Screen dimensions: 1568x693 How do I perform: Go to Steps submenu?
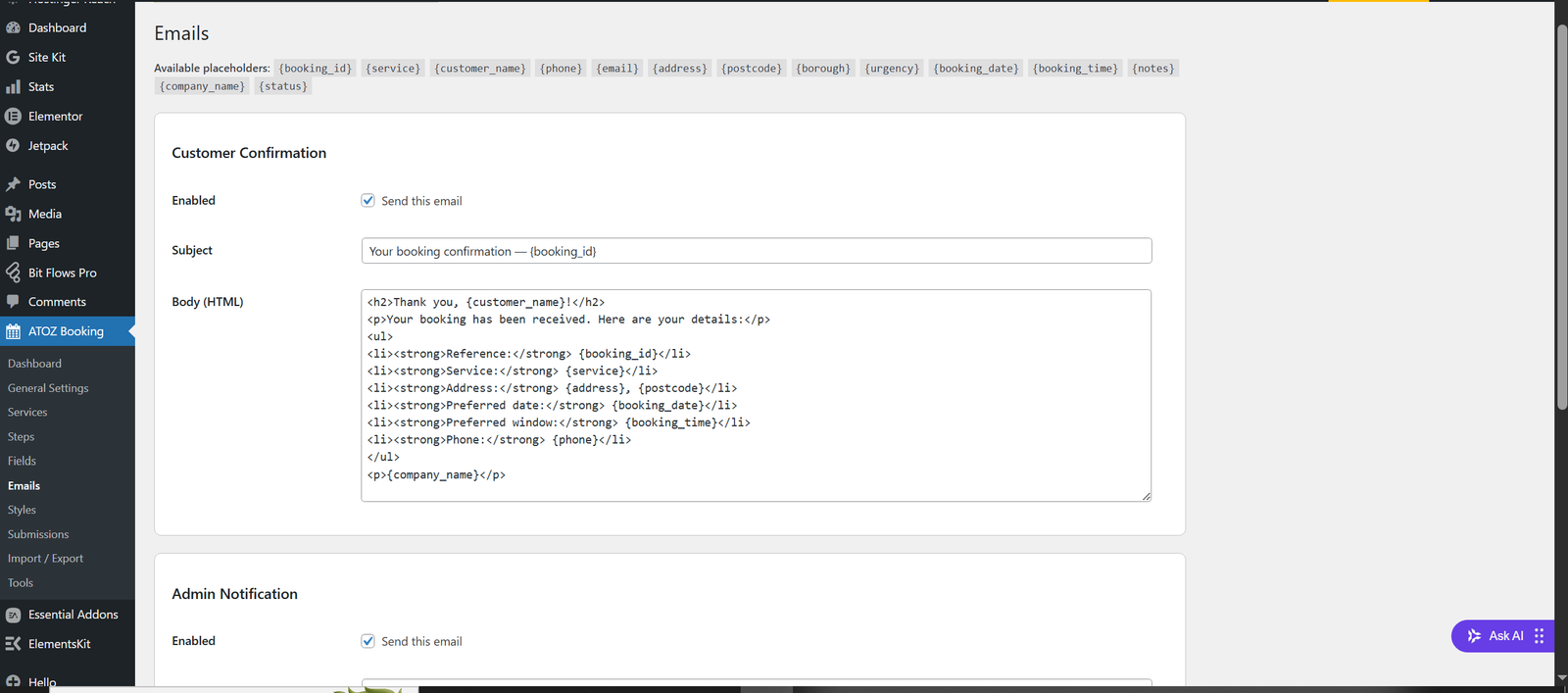pos(21,437)
